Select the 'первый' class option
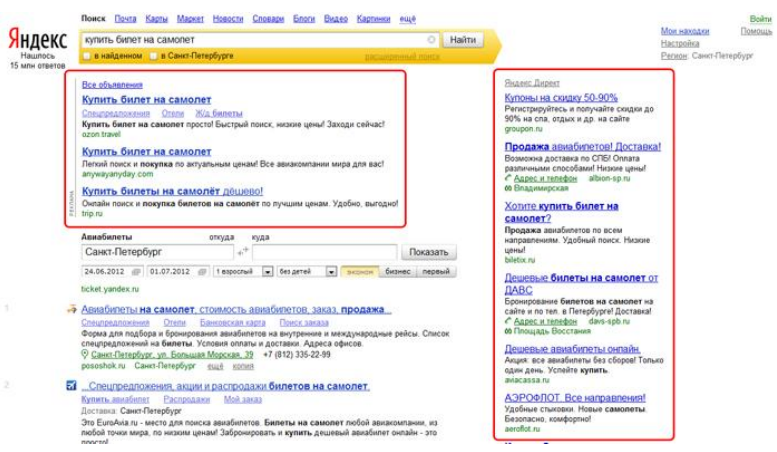Screen dimensions: 777x452 pos(436,272)
